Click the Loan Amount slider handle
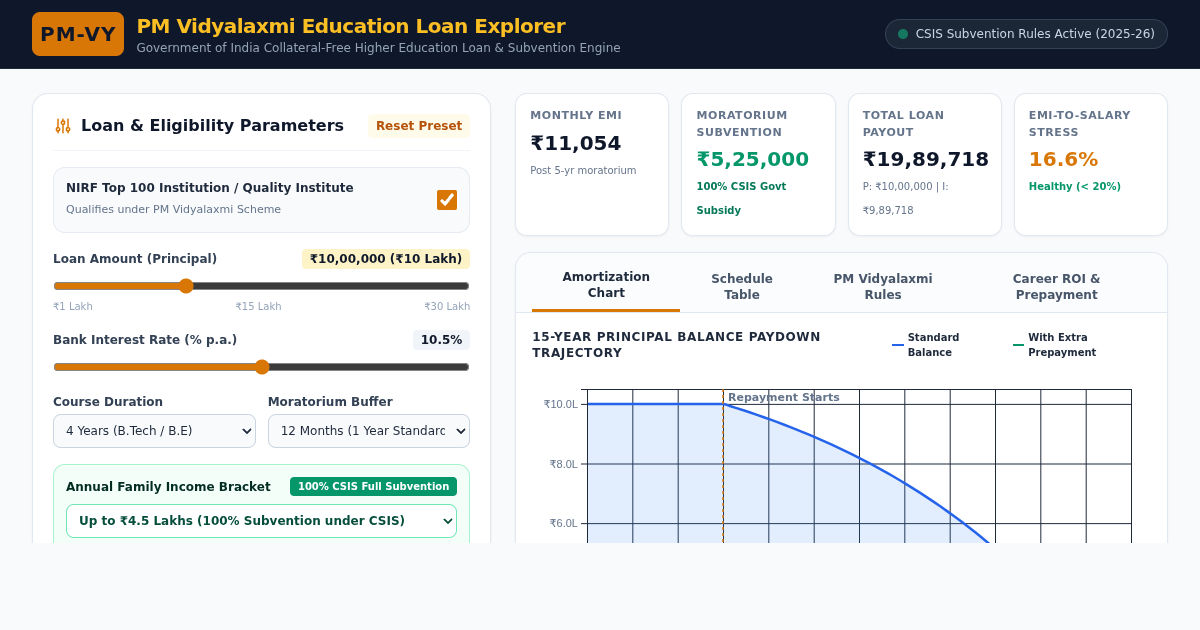Screen dimensions: 1200x630 tap(186, 286)
